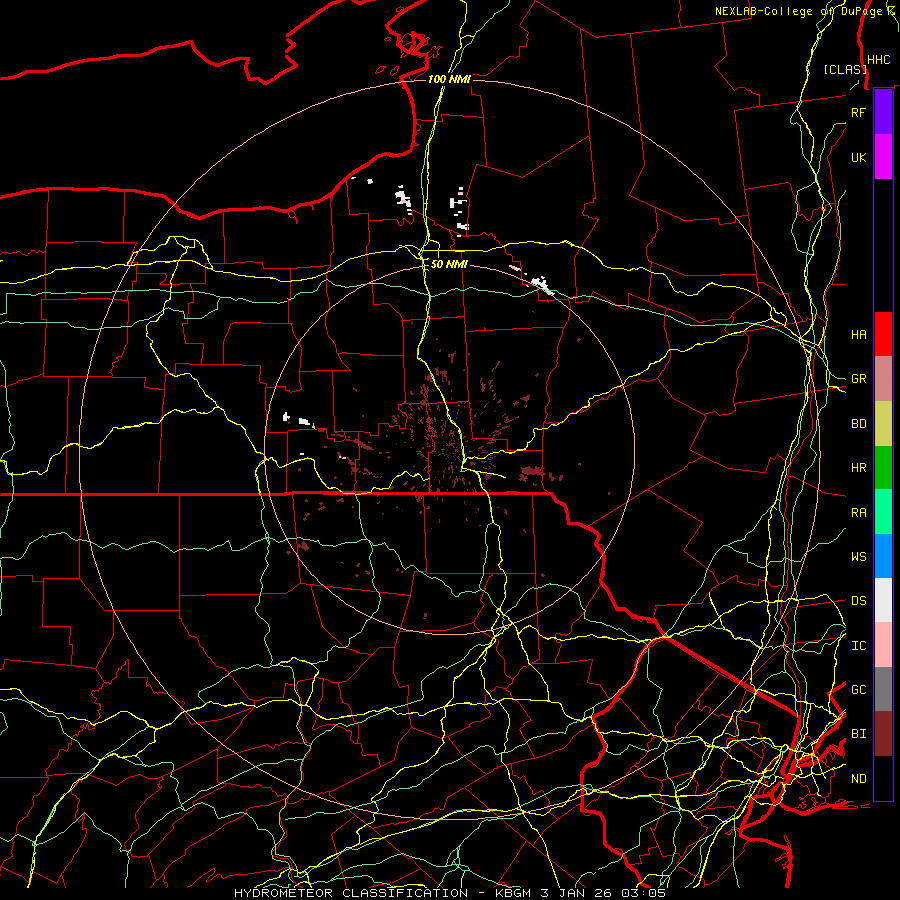The width and height of the screenshot is (900, 900).
Task: Click the DS white legend swatch
Action: [x=883, y=600]
